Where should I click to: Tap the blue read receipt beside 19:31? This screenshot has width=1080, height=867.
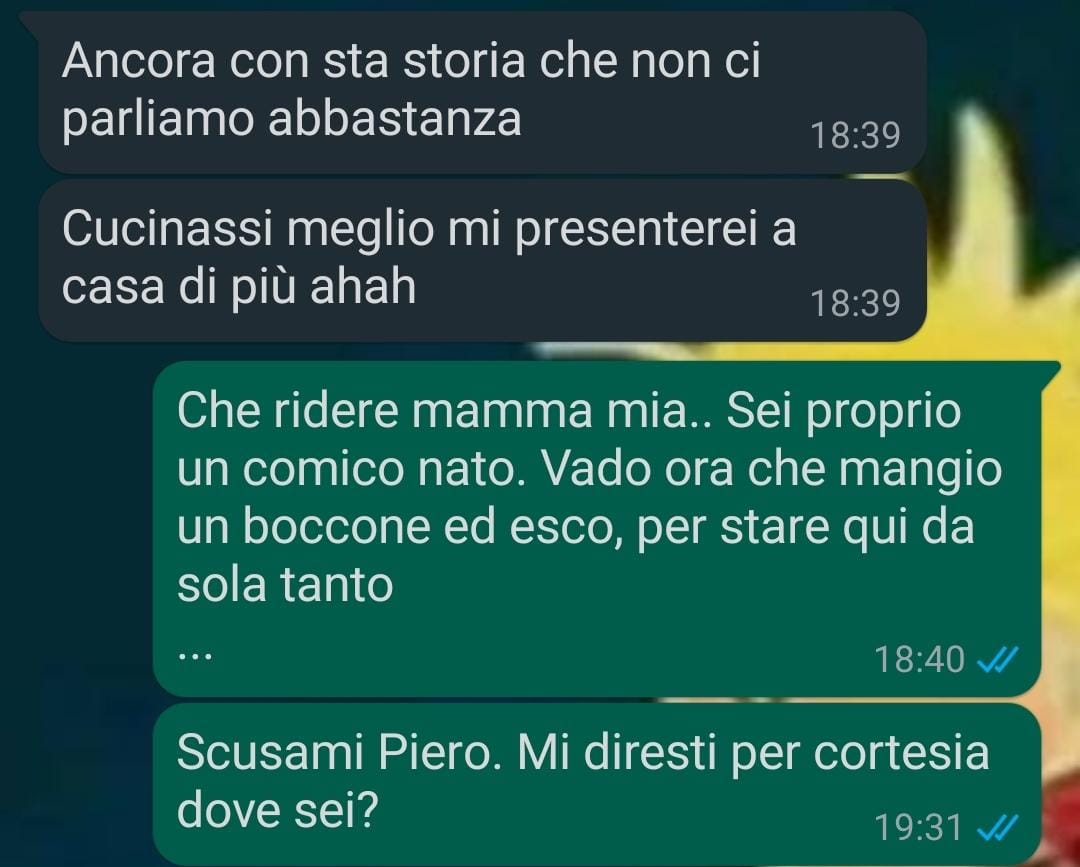click(x=997, y=827)
